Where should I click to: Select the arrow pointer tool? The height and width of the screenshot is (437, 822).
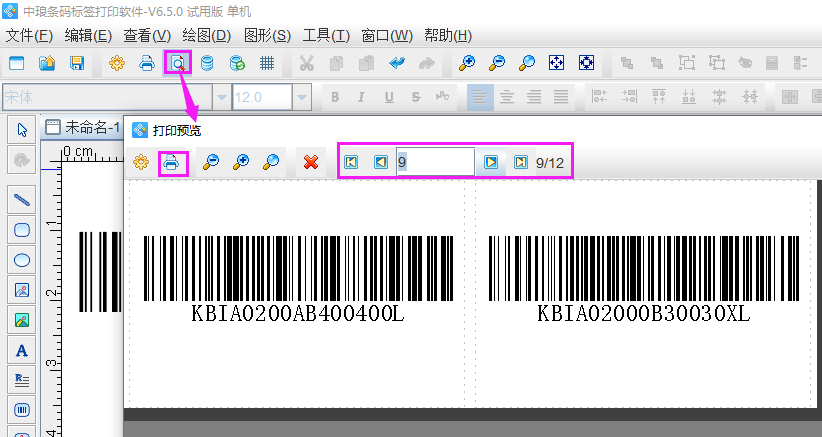[x=21, y=129]
